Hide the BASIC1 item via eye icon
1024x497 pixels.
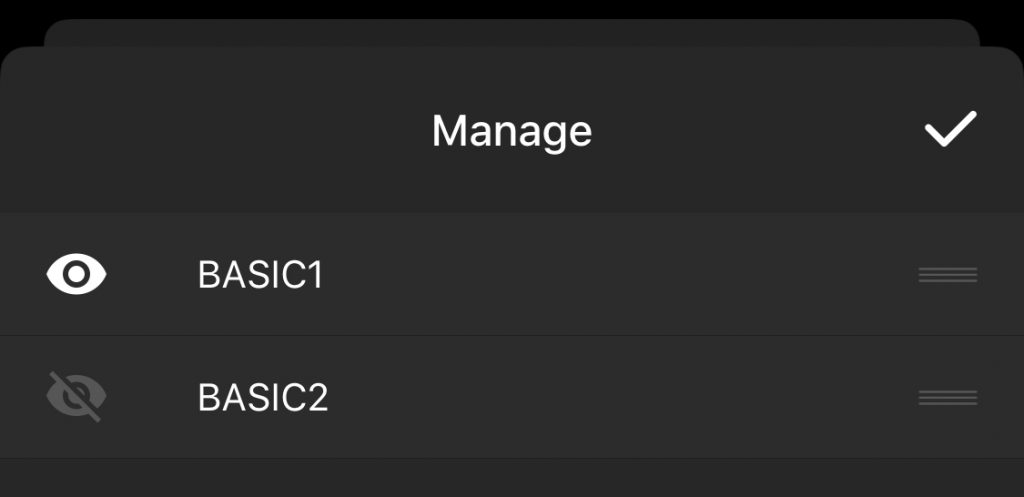(76, 274)
